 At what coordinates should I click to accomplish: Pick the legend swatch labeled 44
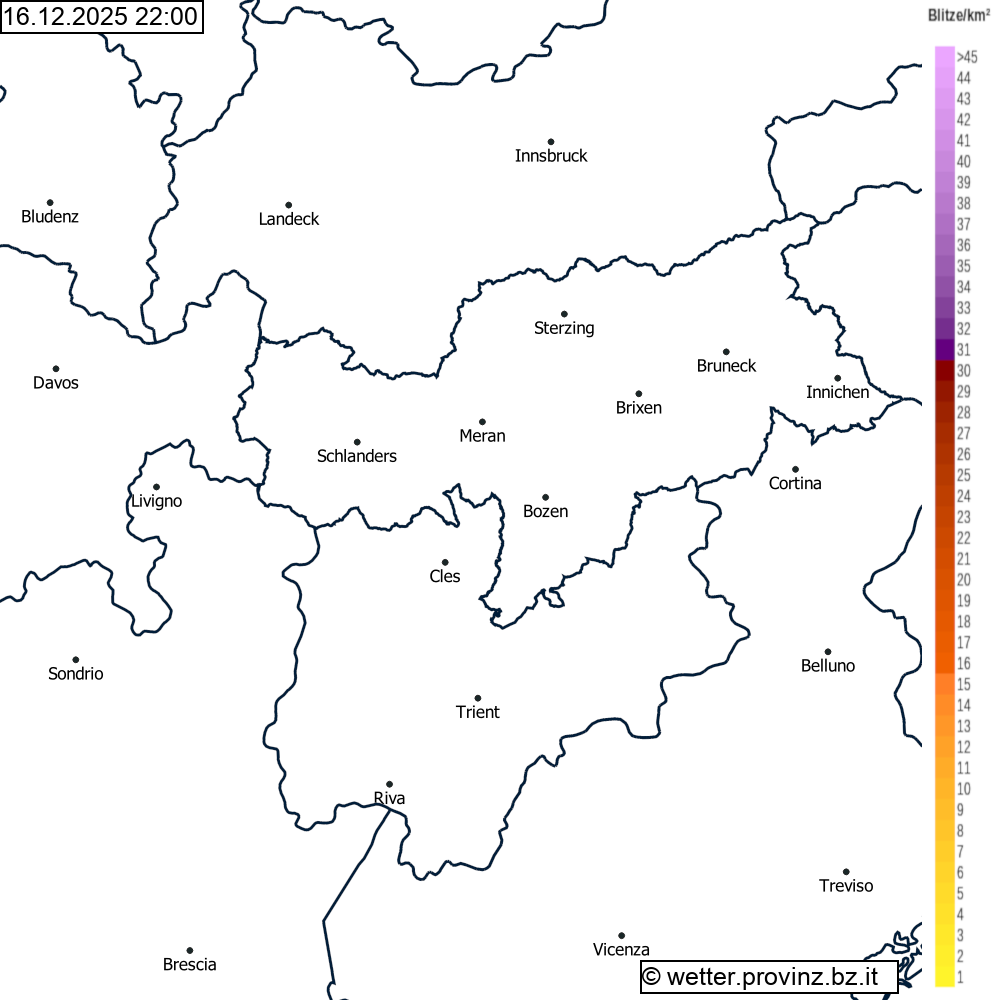(x=944, y=78)
